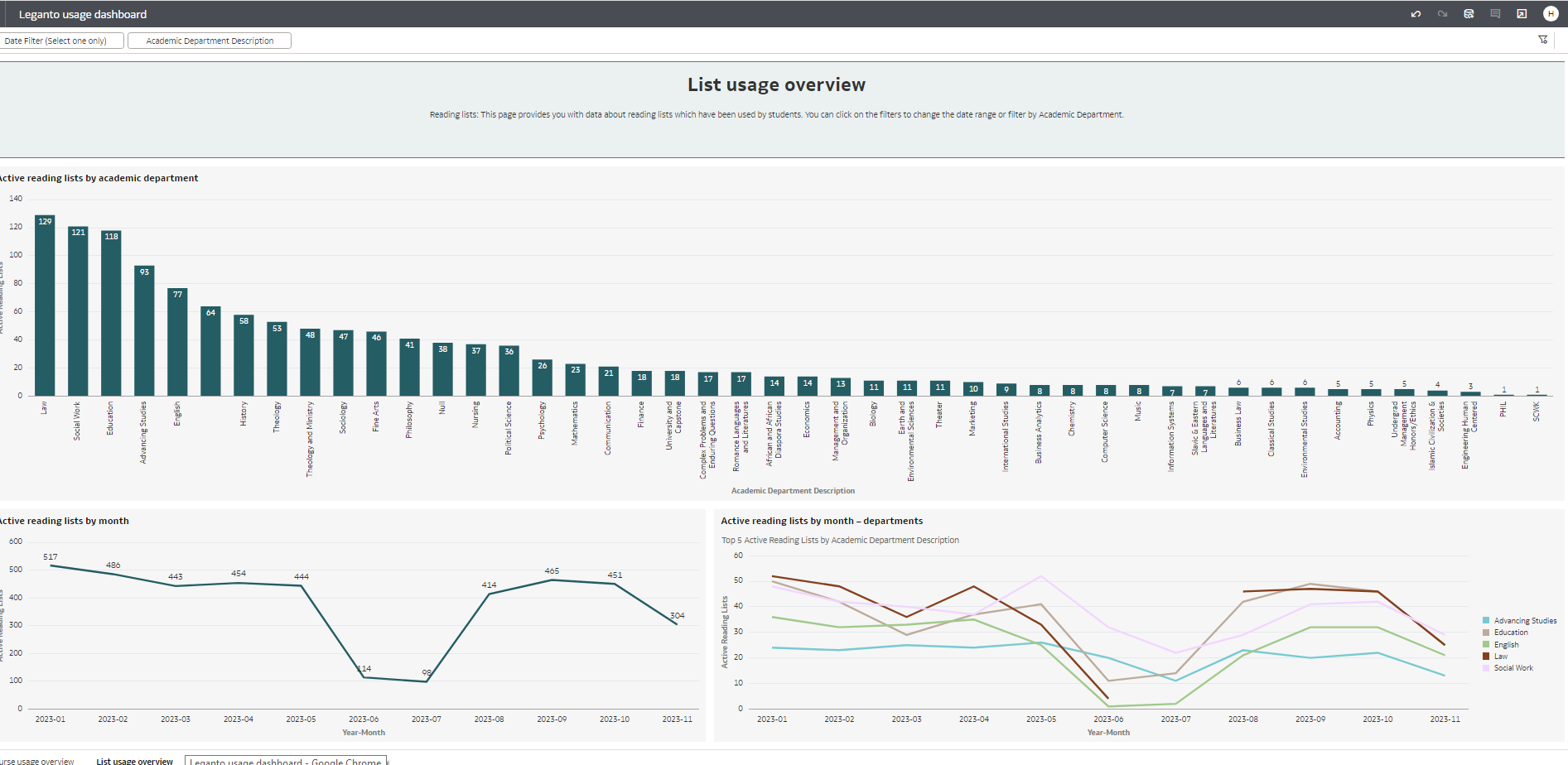Select the List usage overview tab
Screen dimensions: 1568x765
134,760
